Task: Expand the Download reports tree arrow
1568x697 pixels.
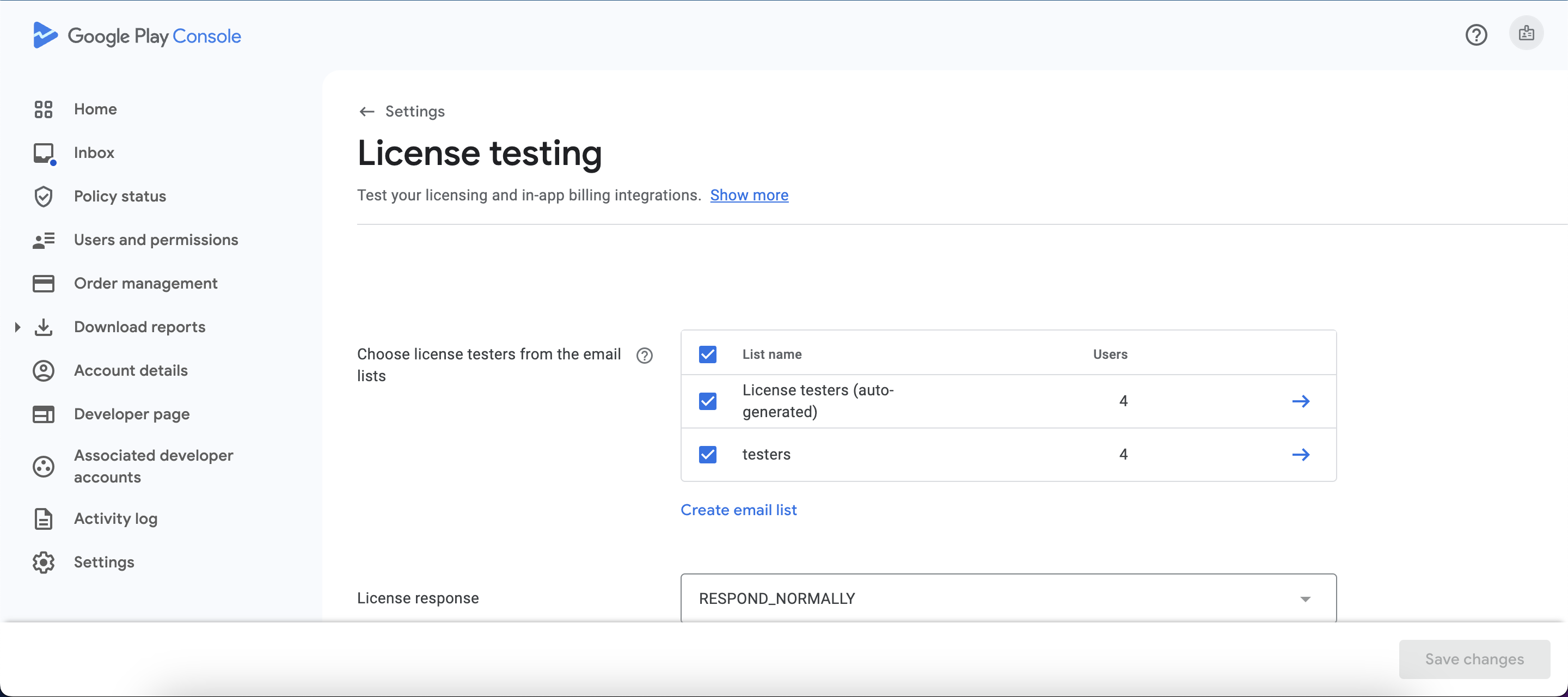Action: point(17,327)
